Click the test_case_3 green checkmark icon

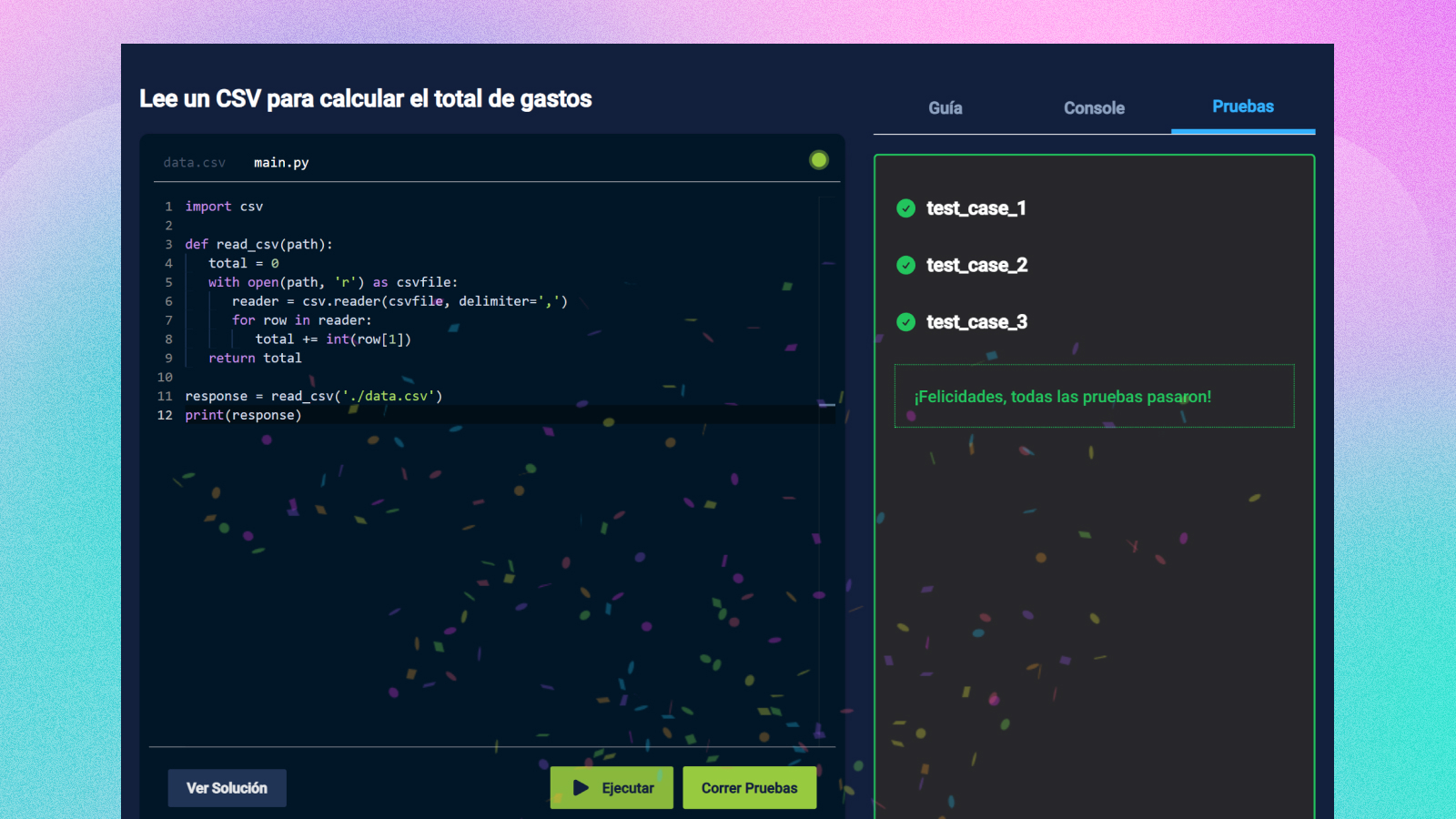click(905, 322)
